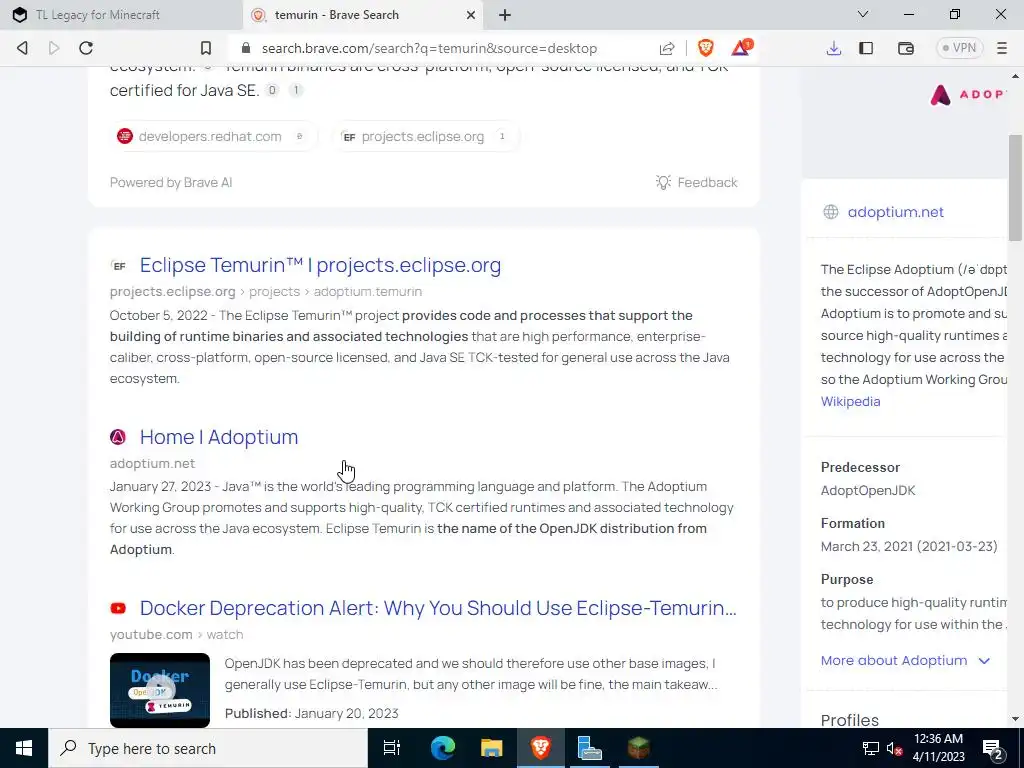Click the forward navigation arrow

coord(54,48)
